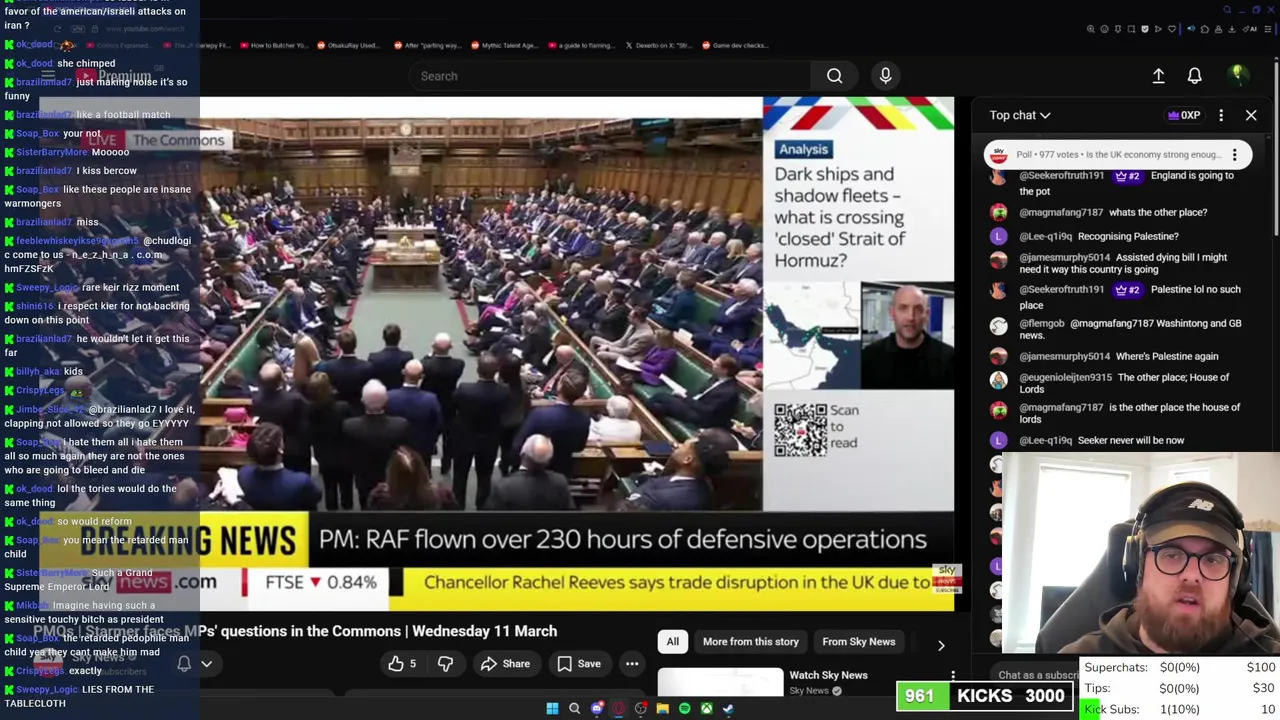Close the live chat panel
The image size is (1280, 720).
pyautogui.click(x=1250, y=115)
